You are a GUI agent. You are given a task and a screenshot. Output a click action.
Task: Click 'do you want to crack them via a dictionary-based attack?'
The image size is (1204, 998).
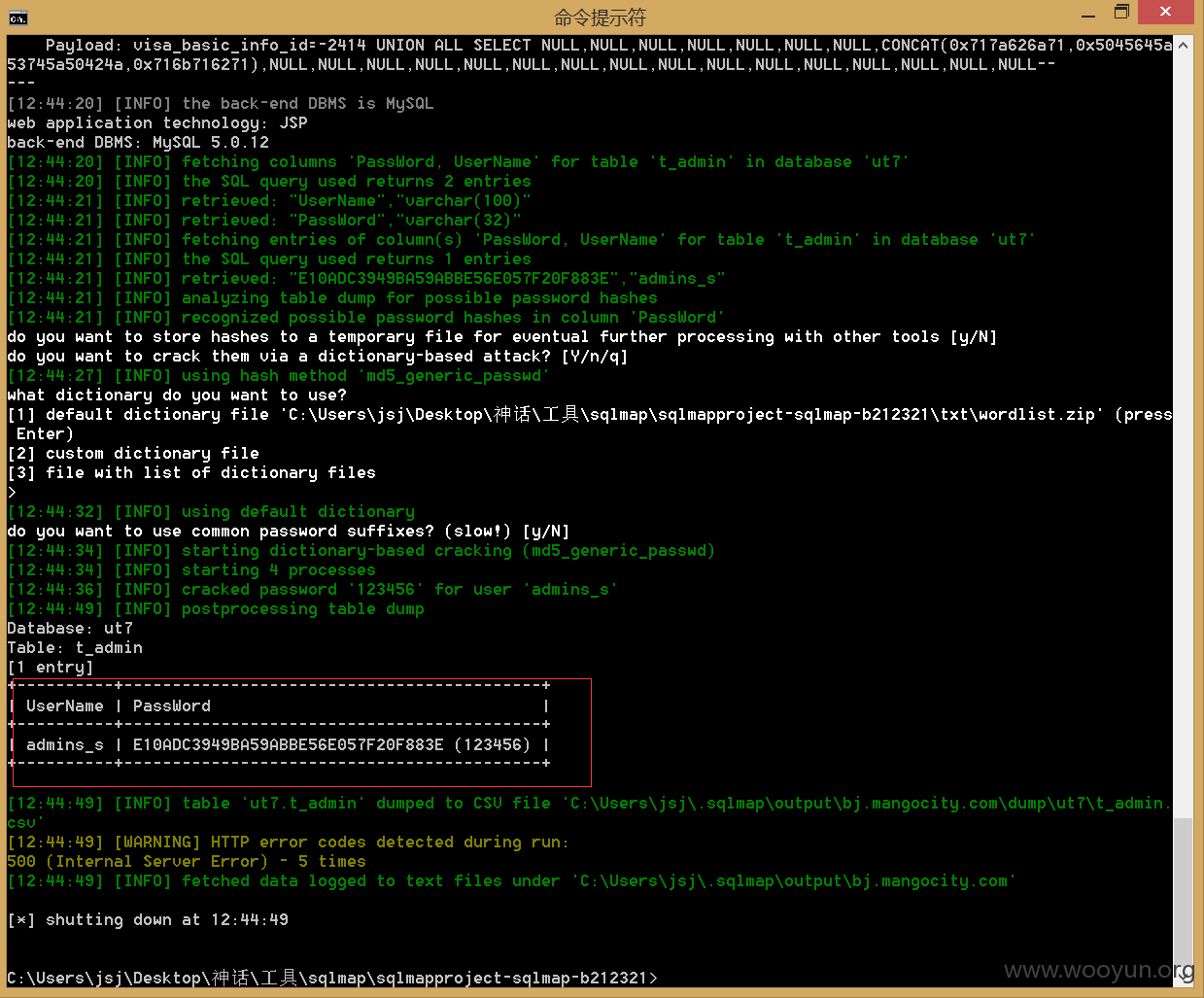[318, 356]
